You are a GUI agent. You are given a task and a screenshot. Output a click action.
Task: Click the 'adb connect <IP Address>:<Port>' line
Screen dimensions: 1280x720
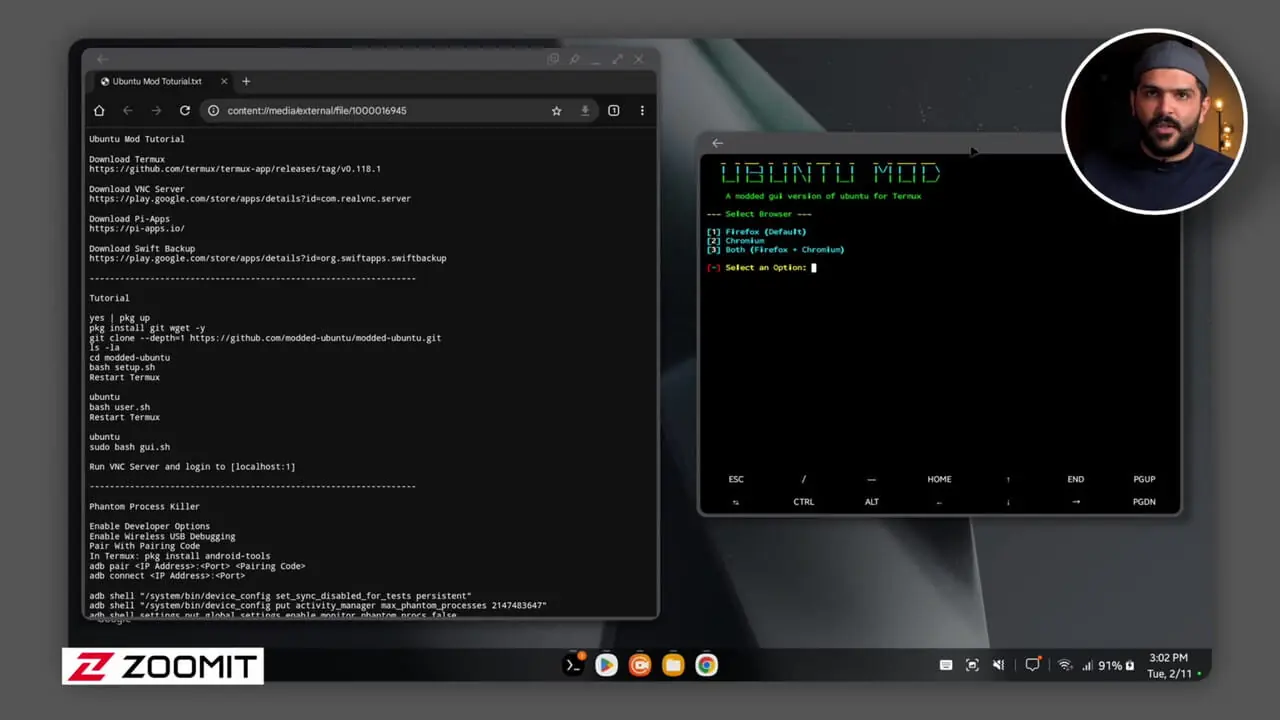[x=167, y=576]
